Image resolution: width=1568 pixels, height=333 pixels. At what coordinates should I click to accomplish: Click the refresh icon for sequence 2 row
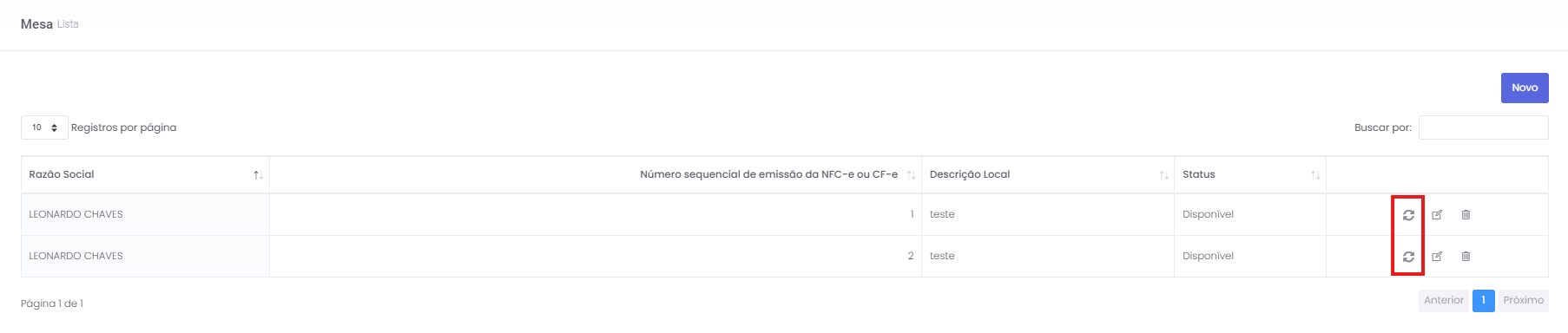pyautogui.click(x=1408, y=257)
